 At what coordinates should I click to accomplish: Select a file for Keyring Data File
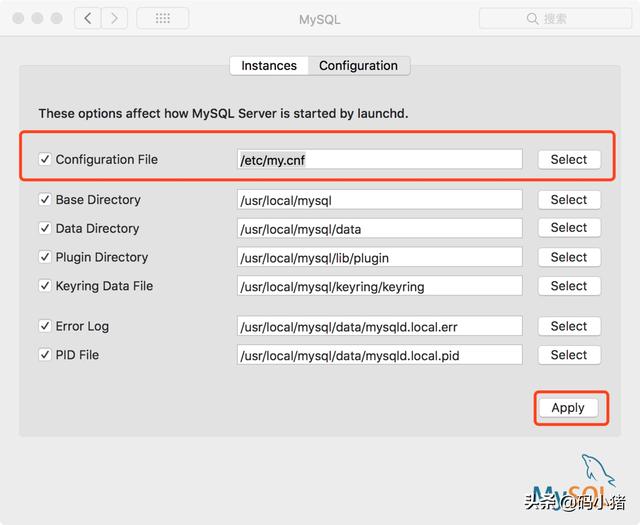[569, 286]
